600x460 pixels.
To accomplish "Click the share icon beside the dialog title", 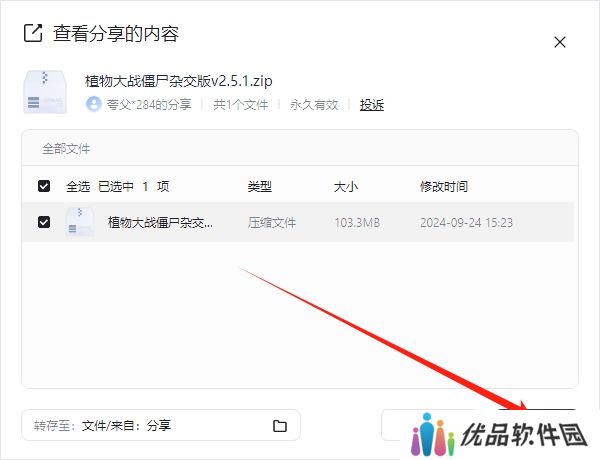I will [33, 33].
